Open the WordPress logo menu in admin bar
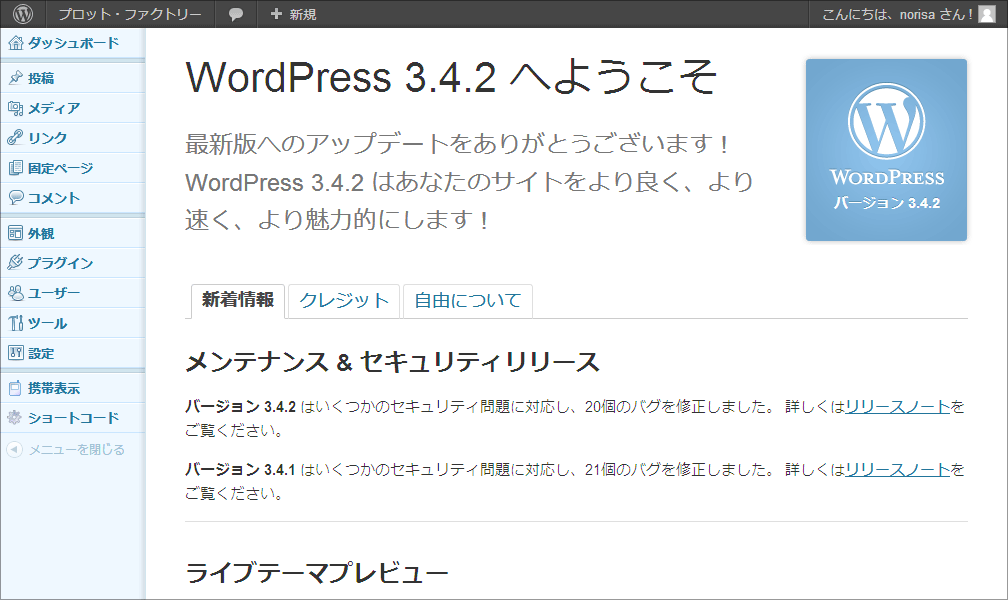The image size is (1008, 600). [x=23, y=14]
